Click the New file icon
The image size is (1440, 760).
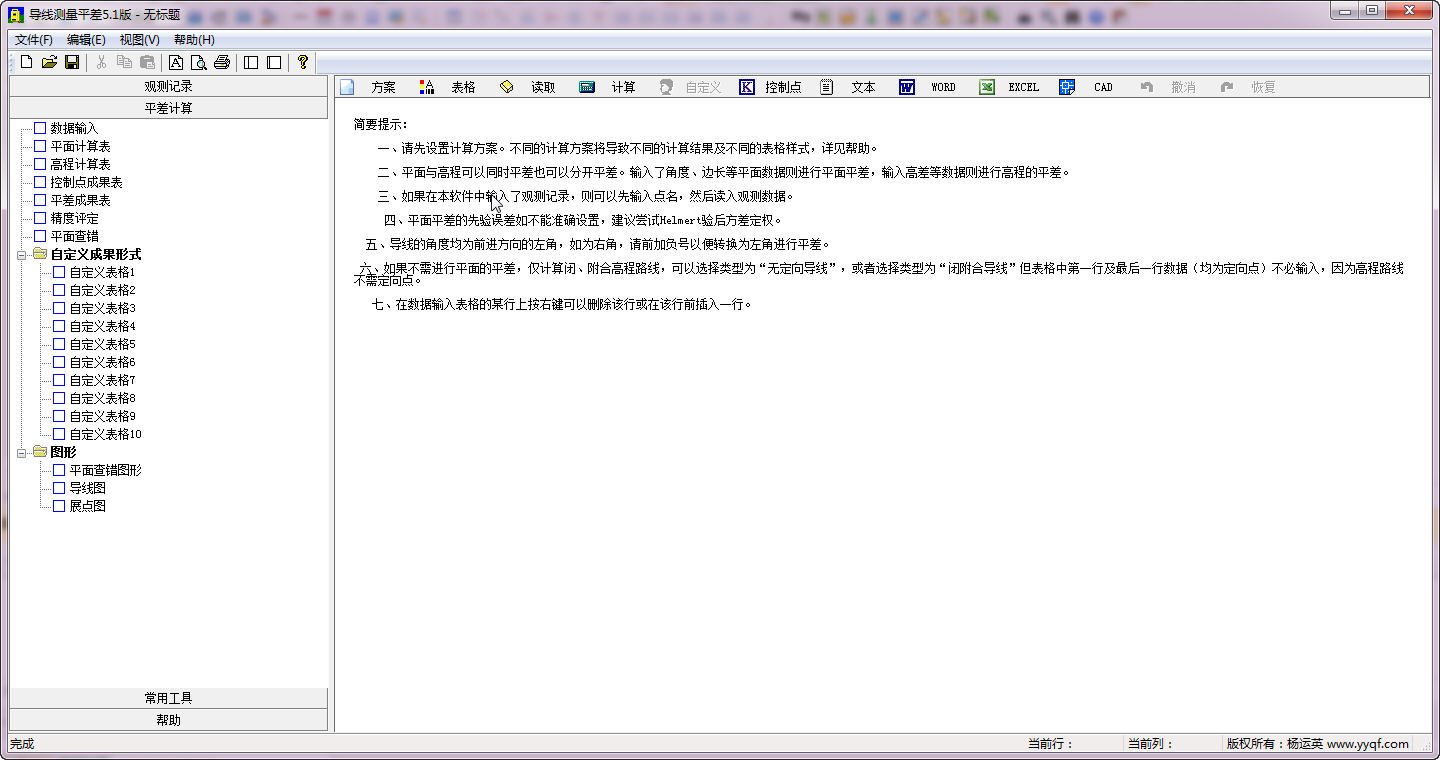27,62
